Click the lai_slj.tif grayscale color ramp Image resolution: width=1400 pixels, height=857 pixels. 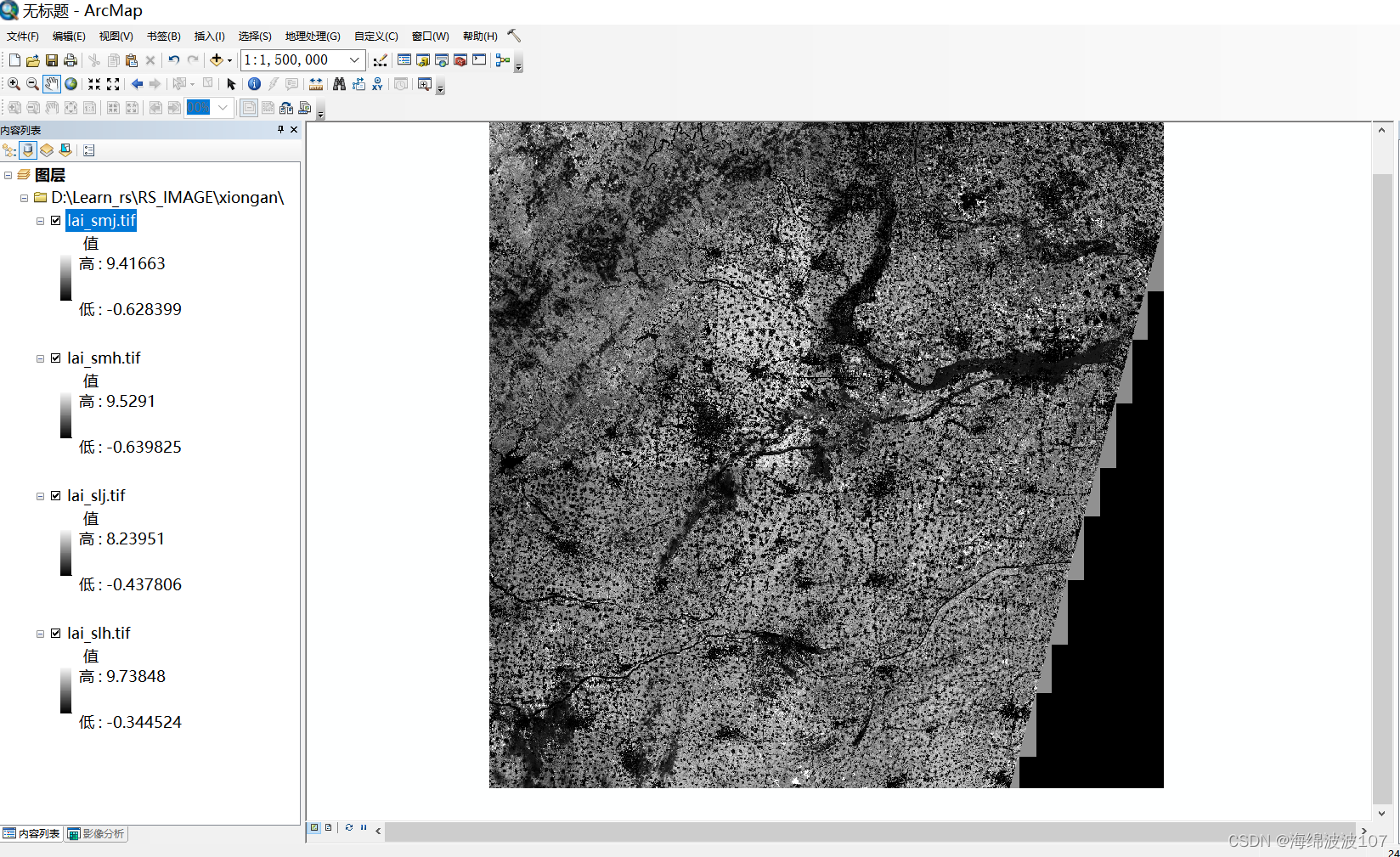(65, 553)
